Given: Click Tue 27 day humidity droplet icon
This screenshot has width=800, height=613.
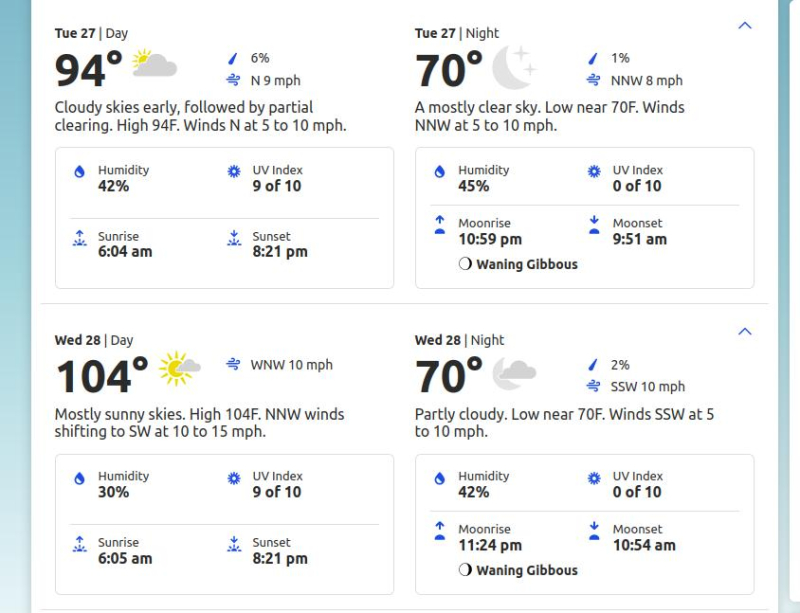Looking at the screenshot, I should 80,172.
